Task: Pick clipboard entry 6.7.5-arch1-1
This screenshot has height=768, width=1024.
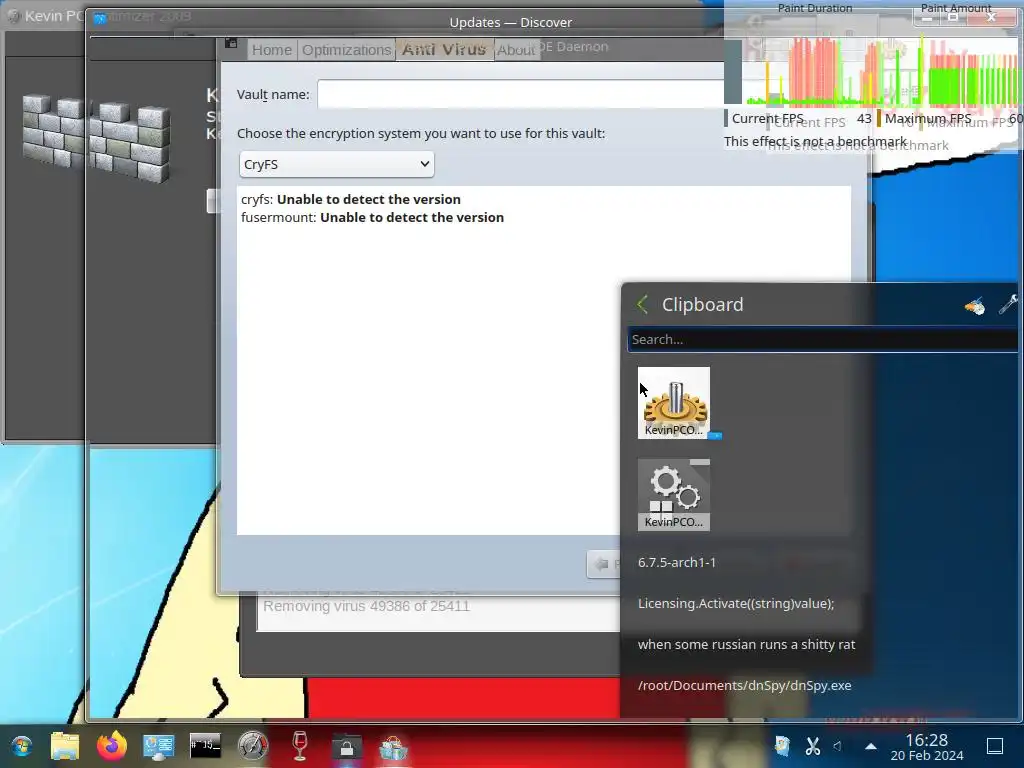Action: pyautogui.click(x=677, y=562)
